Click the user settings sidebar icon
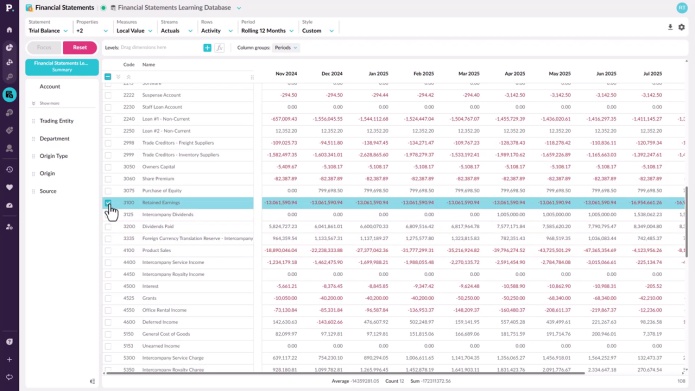The image size is (695, 391). pyautogui.click(x=9, y=227)
